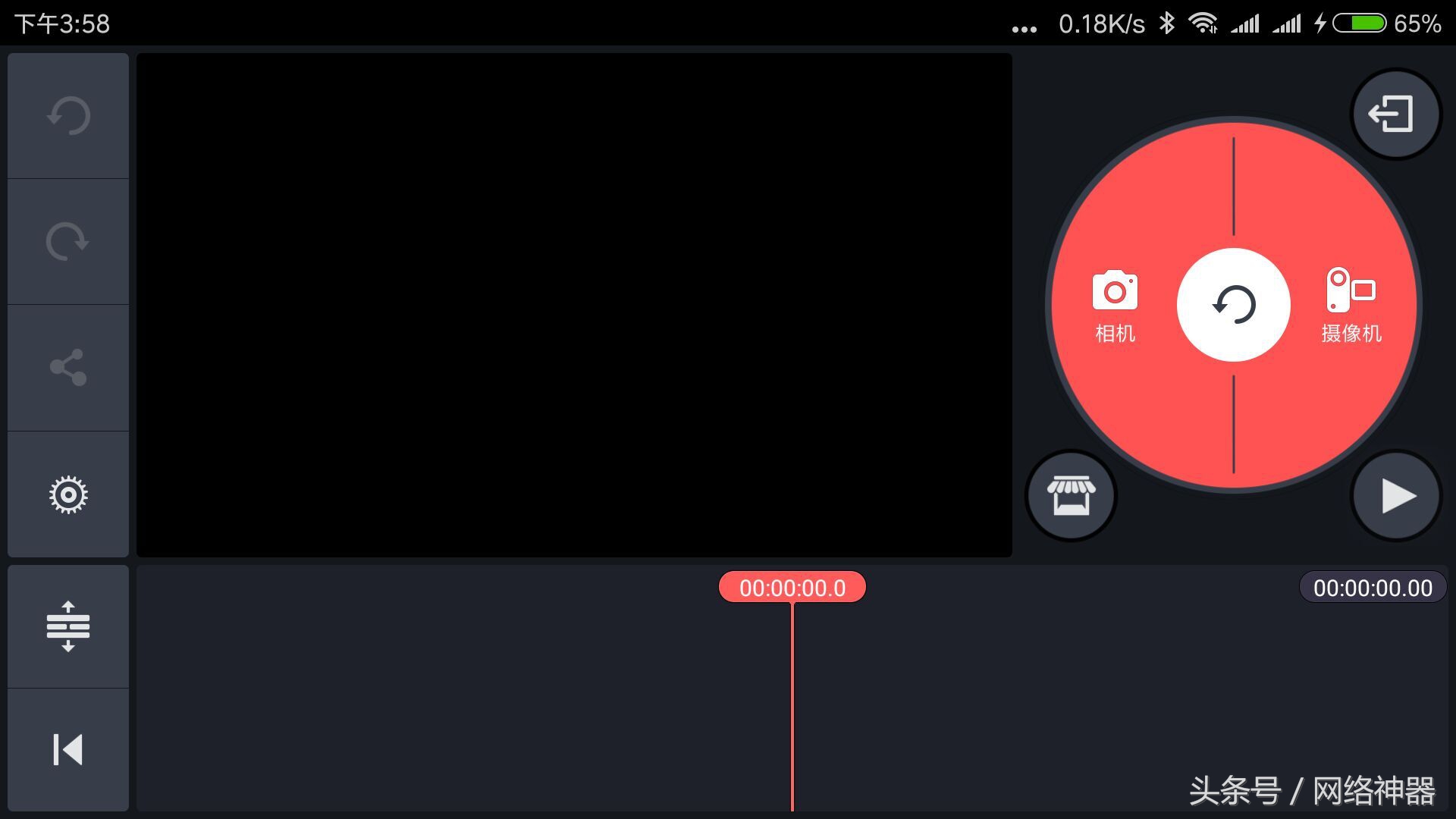This screenshot has width=1456, height=819.
Task: Expand timeline tracks vertically
Action: (68, 626)
